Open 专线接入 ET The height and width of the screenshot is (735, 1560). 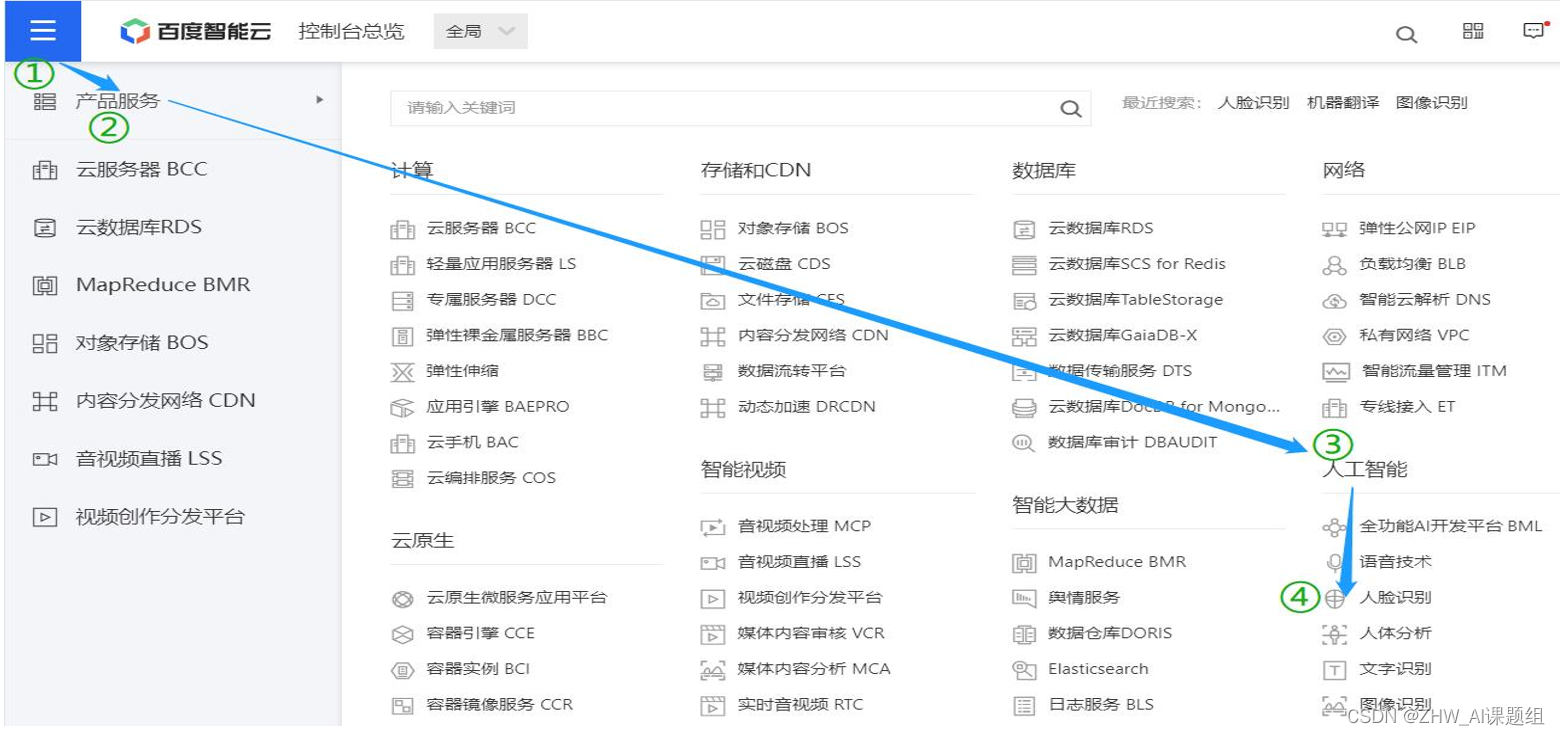pos(1407,407)
